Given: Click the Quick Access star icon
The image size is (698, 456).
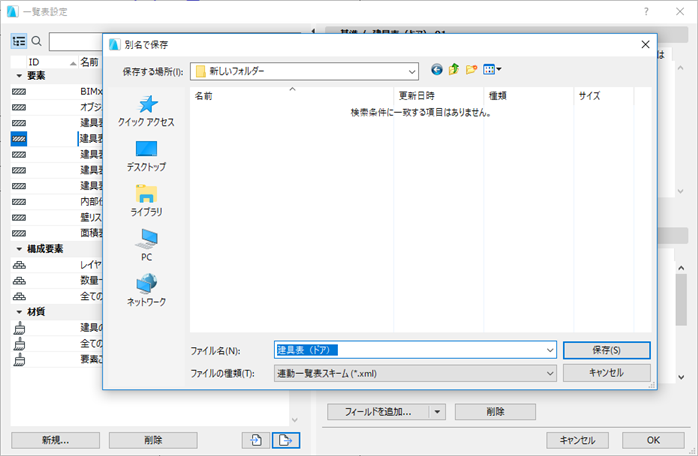Looking at the screenshot, I should [x=148, y=104].
